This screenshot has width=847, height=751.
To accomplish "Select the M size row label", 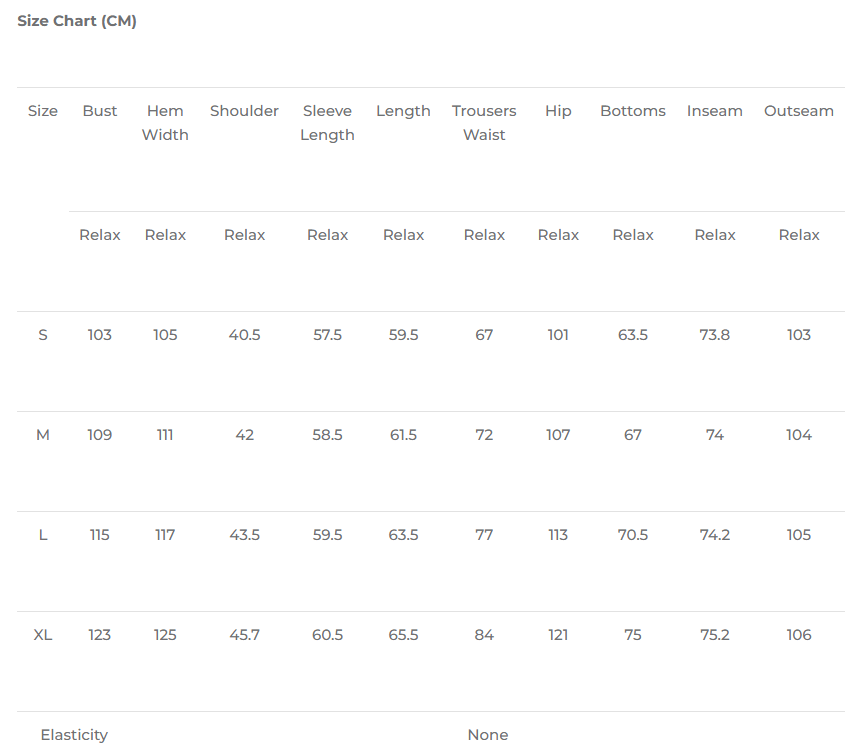I will 43,435.
